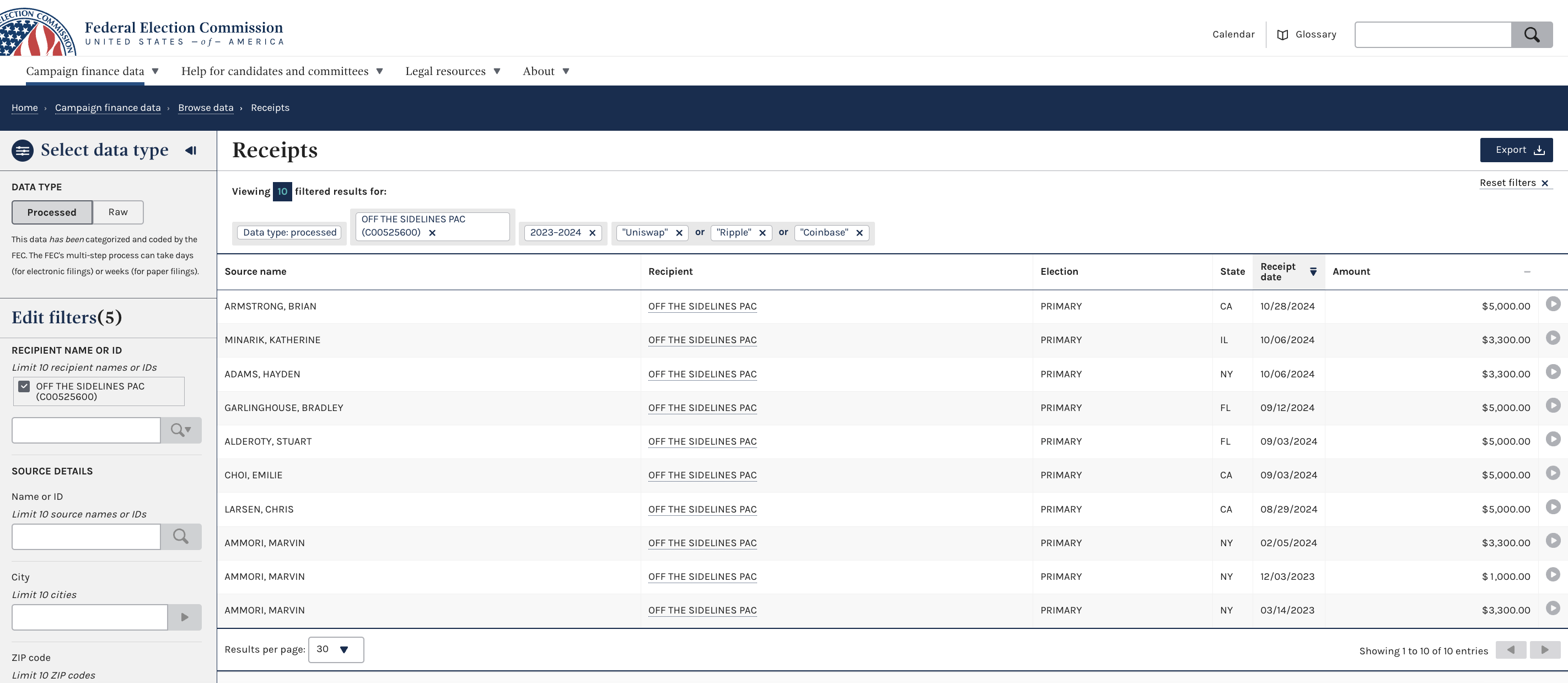Open the Glossary book icon

1282,35
